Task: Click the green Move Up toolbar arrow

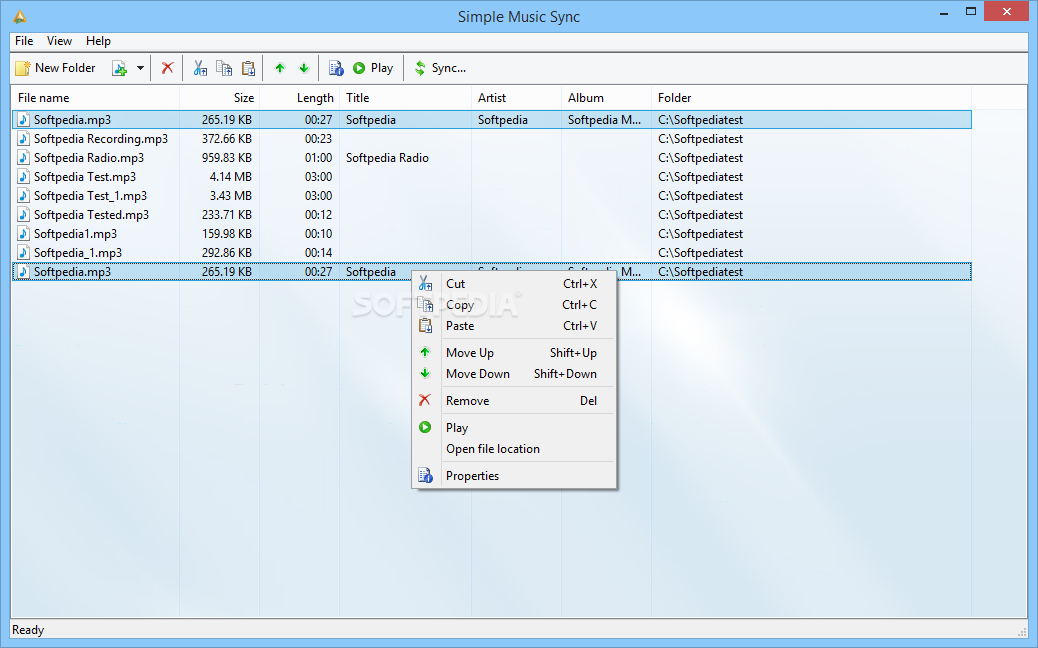Action: [280, 68]
